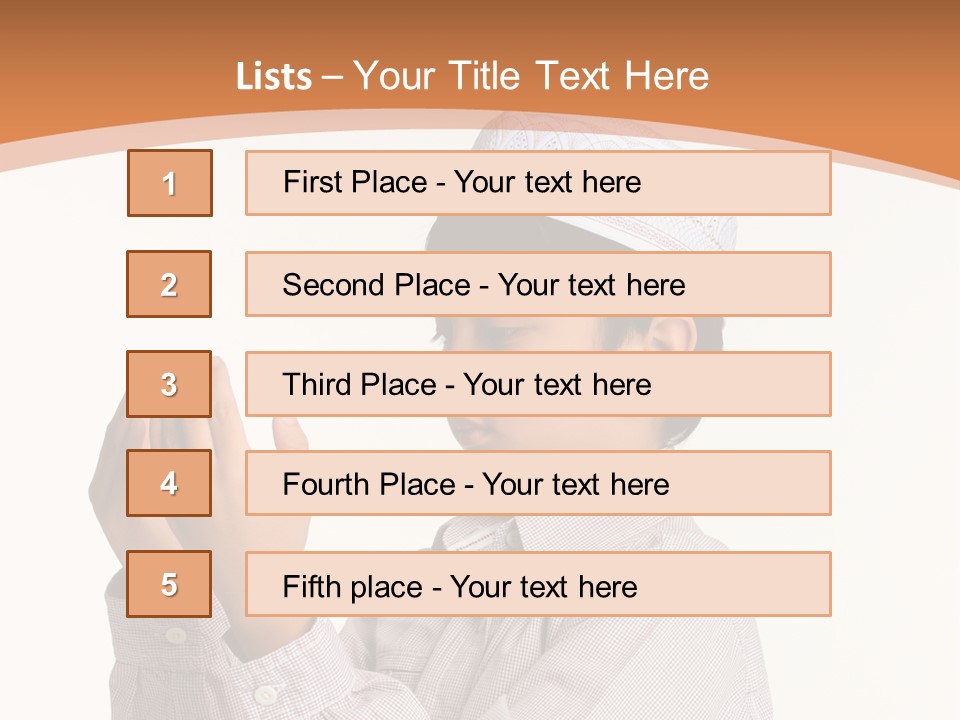
Task: Select the number 2 square
Action: pos(169,284)
